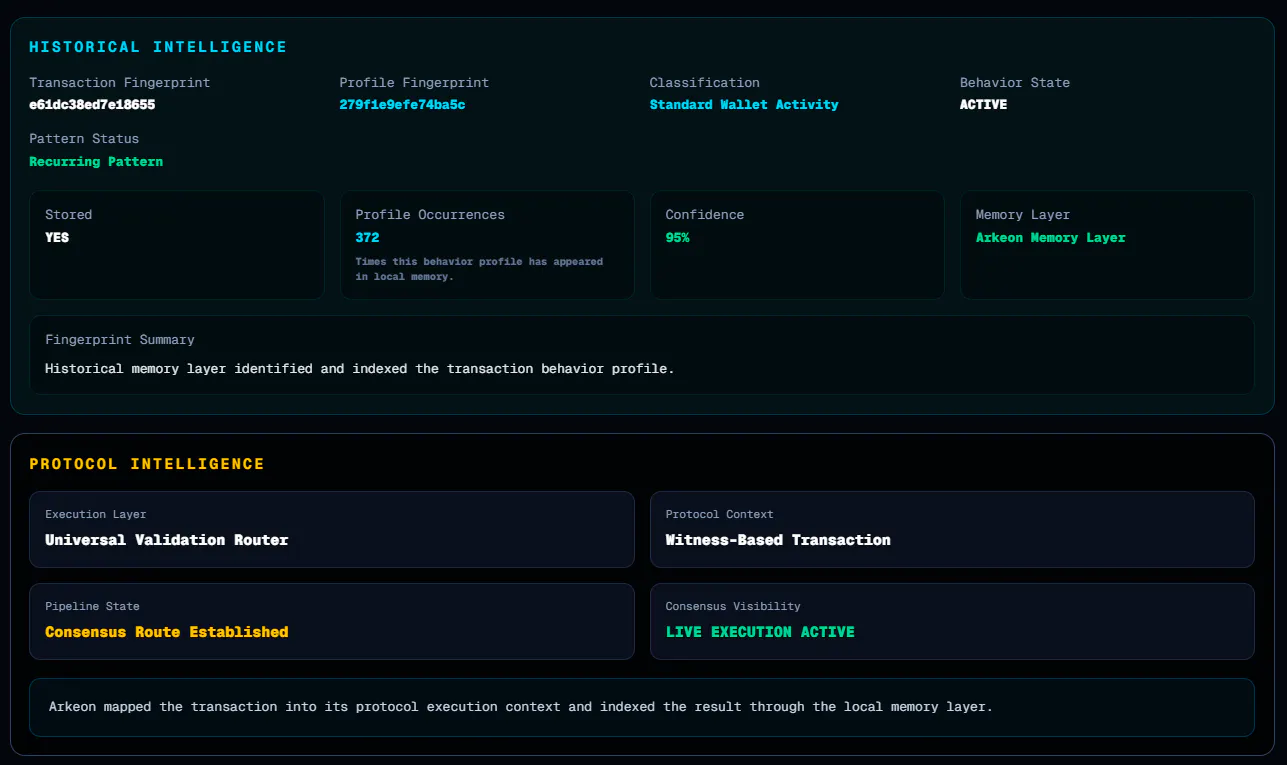The image size is (1287, 765).
Task: Click the 372 occurrences value
Action: 367,238
